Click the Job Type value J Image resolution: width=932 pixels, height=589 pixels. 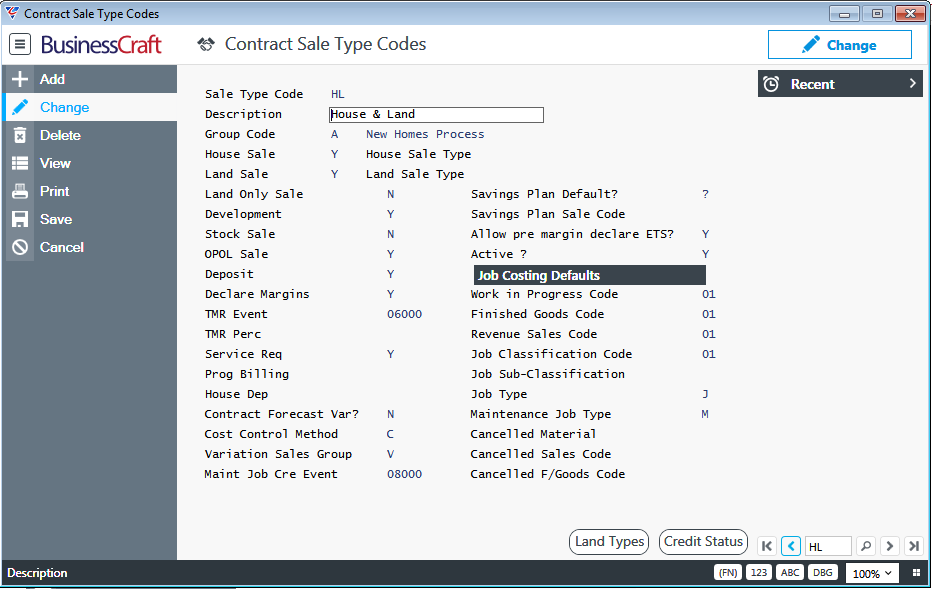click(705, 394)
